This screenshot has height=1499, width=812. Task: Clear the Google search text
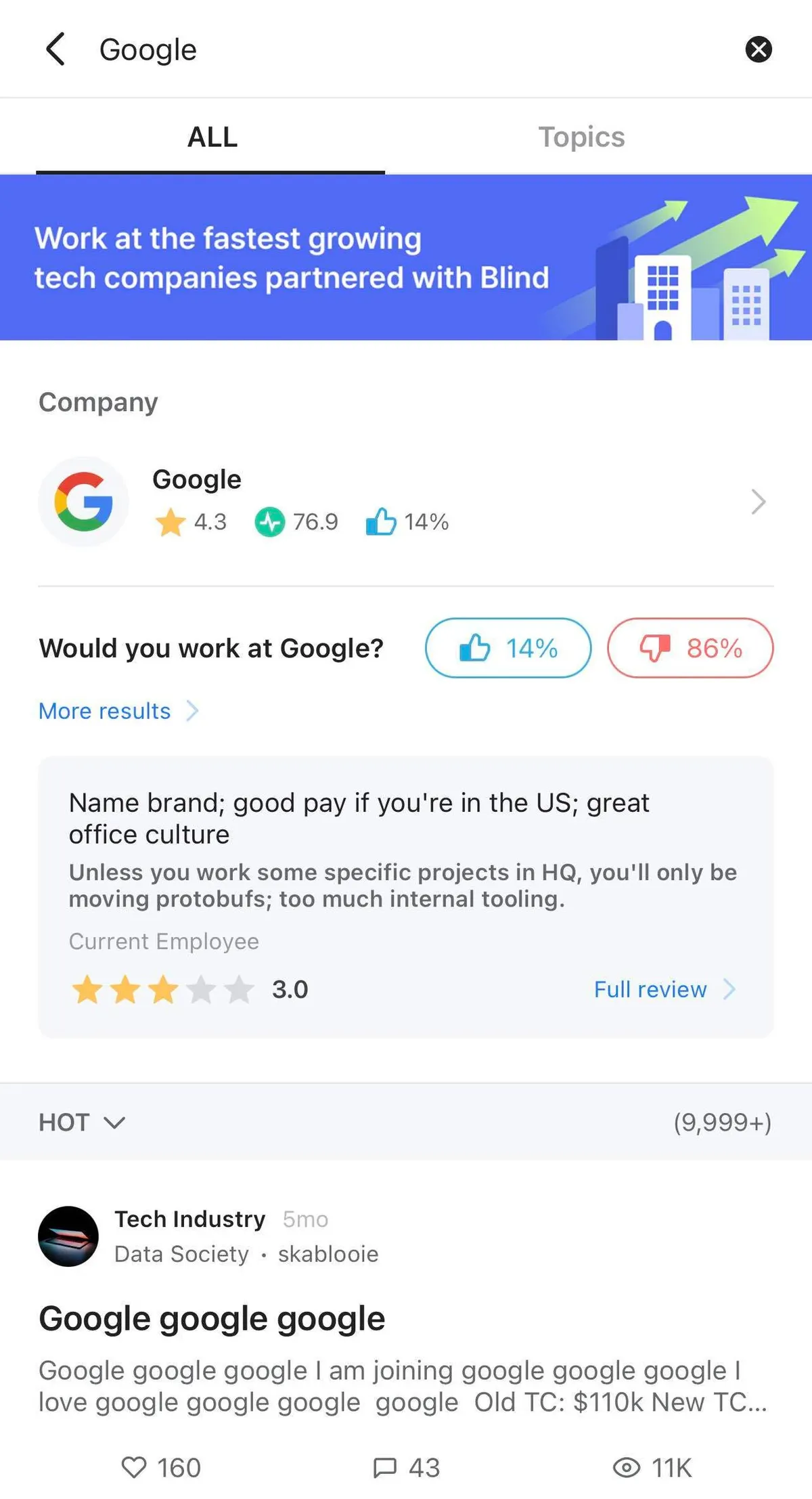(x=758, y=49)
